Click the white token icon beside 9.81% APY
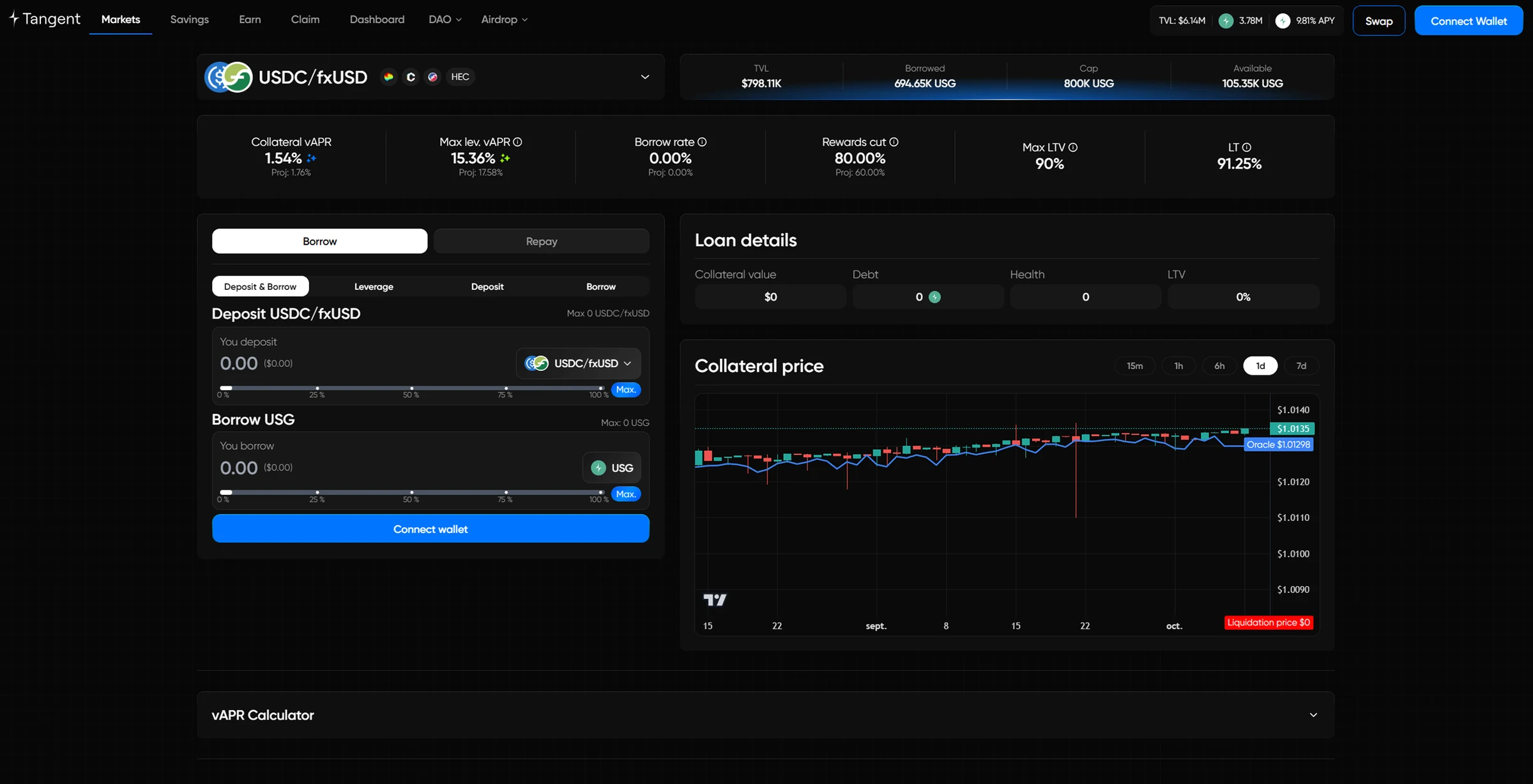The image size is (1533, 784). 1283,21
